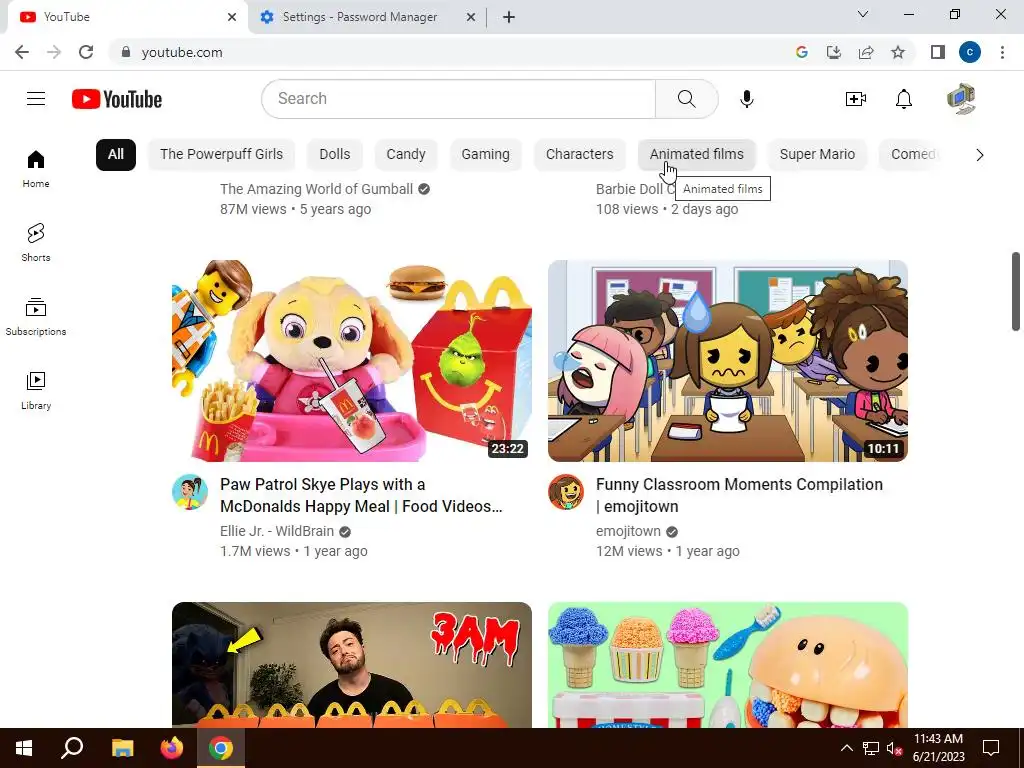This screenshot has width=1024, height=768.
Task: Open the Ellie Jr. - WildBrain channel link
Action: pyautogui.click(x=277, y=531)
